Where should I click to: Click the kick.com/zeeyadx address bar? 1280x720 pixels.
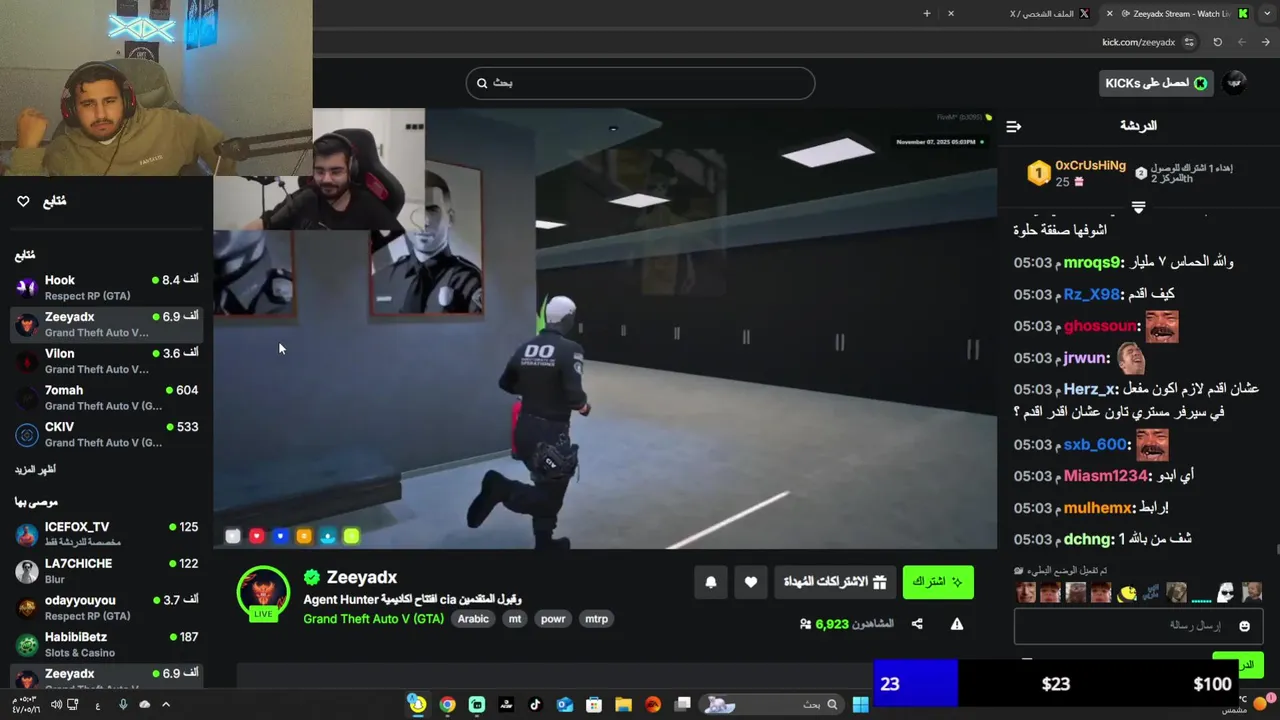tap(1138, 42)
